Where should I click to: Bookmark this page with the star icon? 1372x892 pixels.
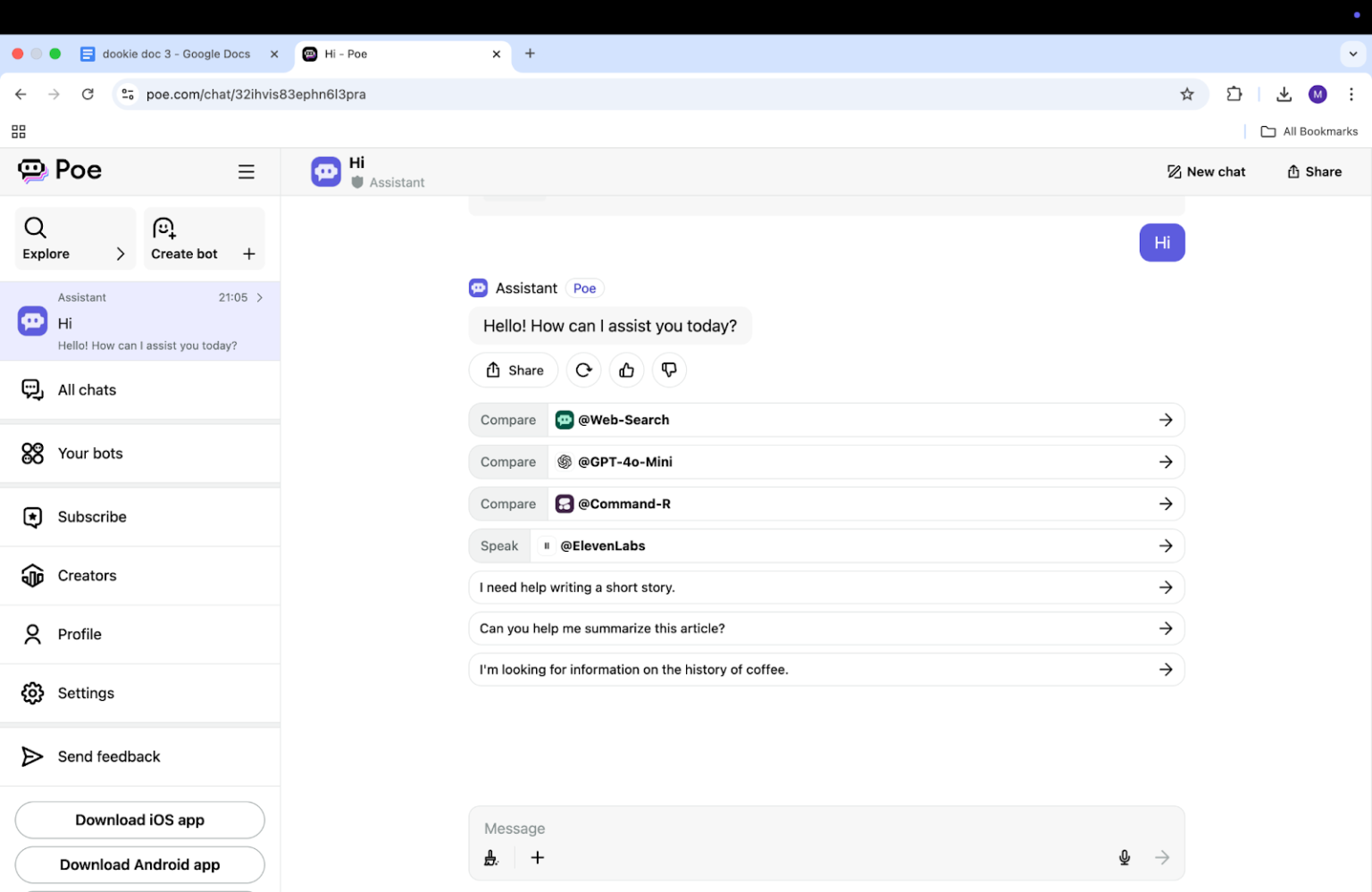click(1187, 94)
